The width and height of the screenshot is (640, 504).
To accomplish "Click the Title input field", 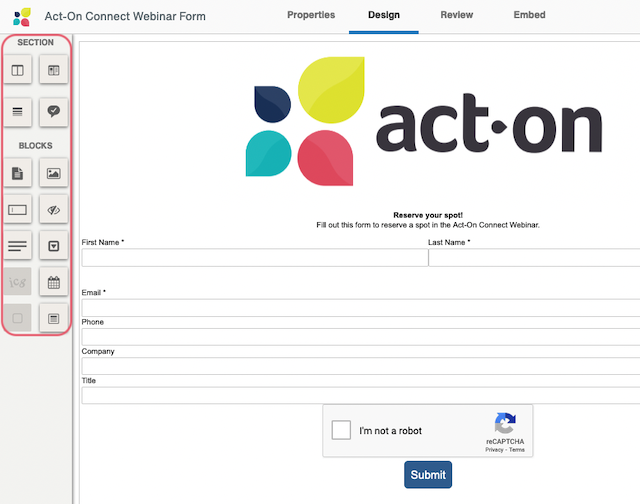I will (361, 395).
